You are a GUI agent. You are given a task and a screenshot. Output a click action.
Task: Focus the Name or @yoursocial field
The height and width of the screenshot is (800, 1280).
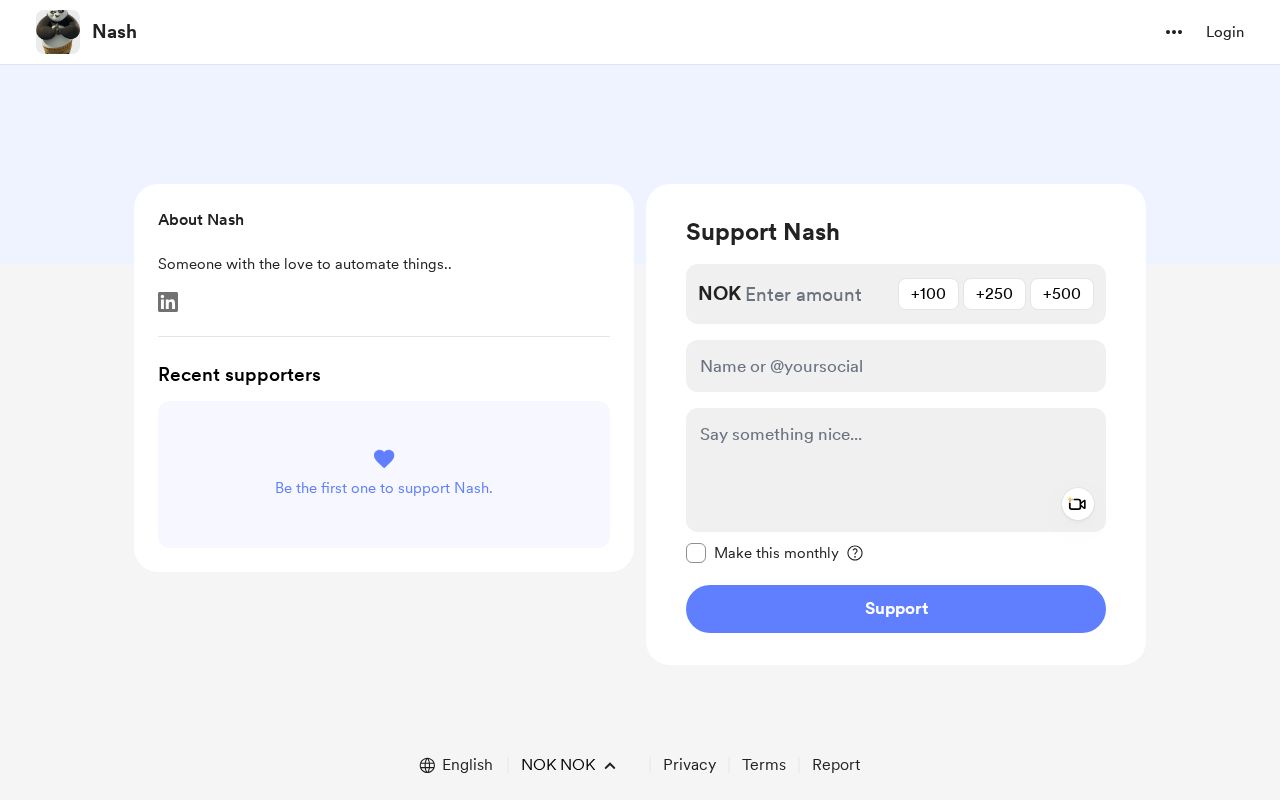896,366
